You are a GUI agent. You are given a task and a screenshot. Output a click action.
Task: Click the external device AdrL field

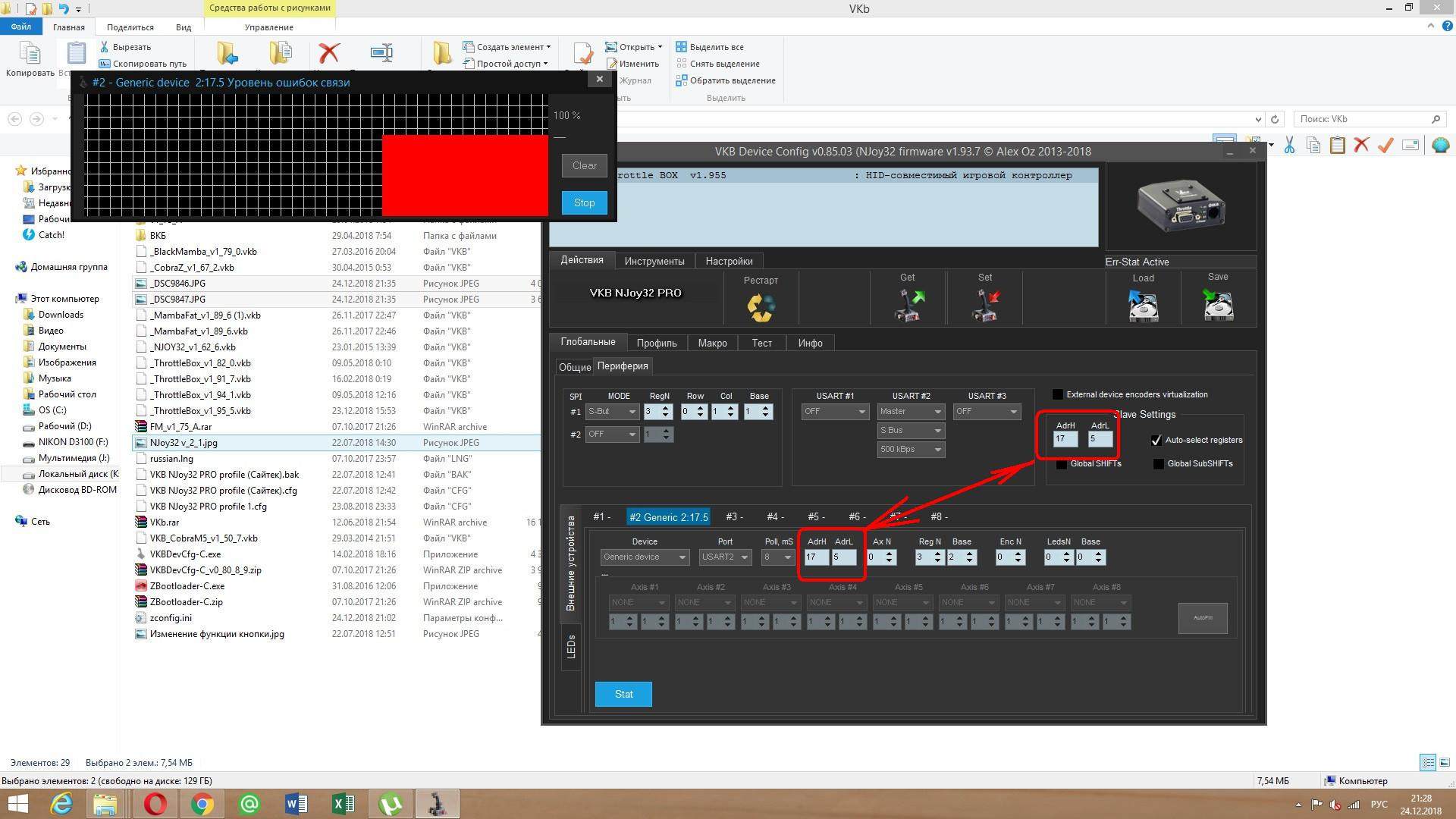tap(843, 557)
